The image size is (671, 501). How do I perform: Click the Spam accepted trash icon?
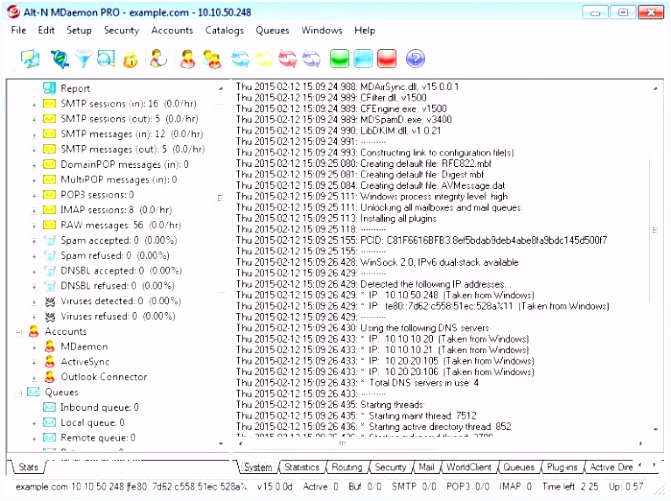pos(50,240)
